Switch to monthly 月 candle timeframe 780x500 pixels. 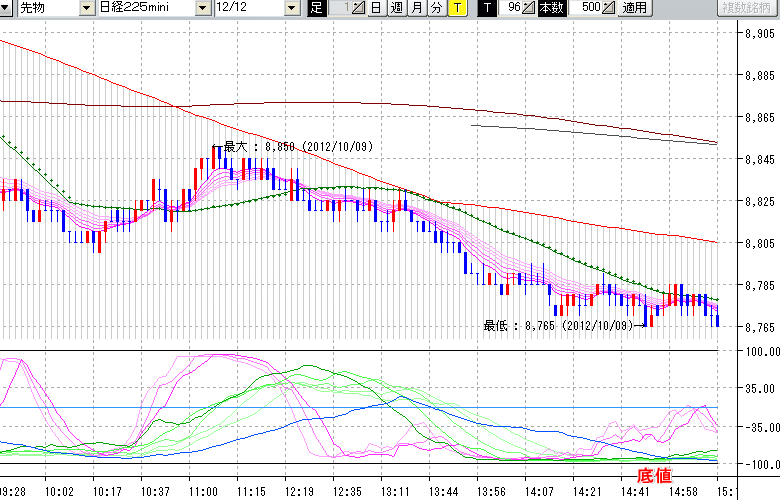[x=416, y=8]
